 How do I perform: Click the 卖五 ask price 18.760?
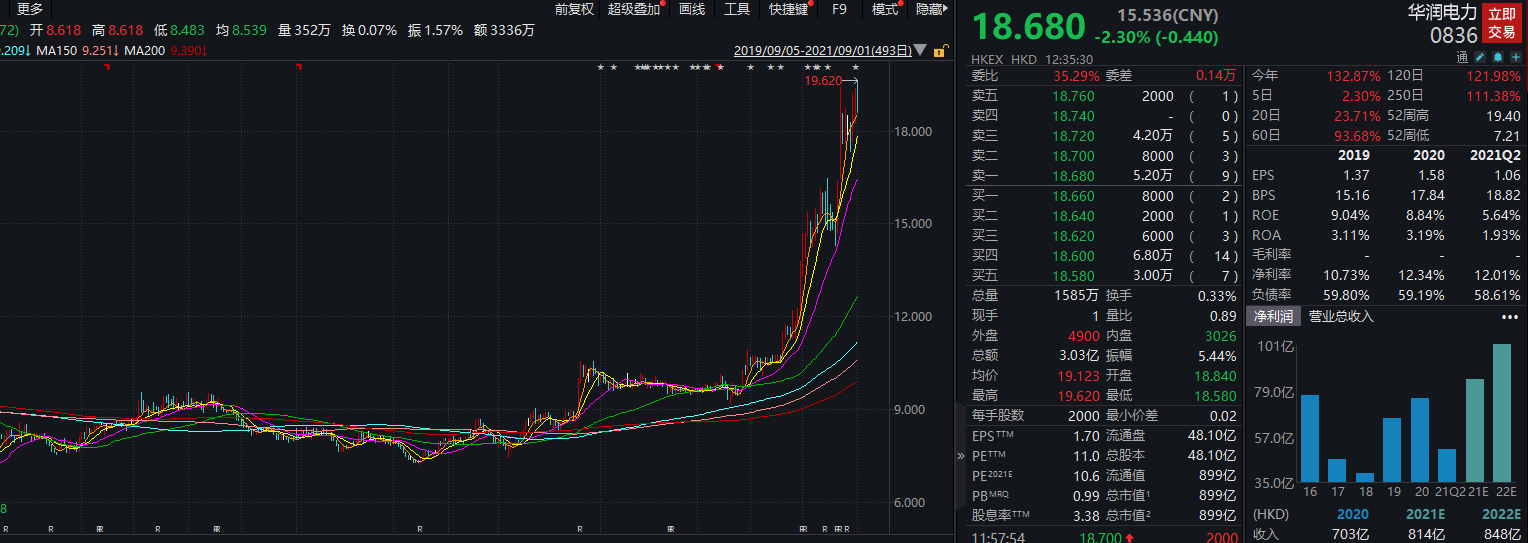coord(1073,96)
